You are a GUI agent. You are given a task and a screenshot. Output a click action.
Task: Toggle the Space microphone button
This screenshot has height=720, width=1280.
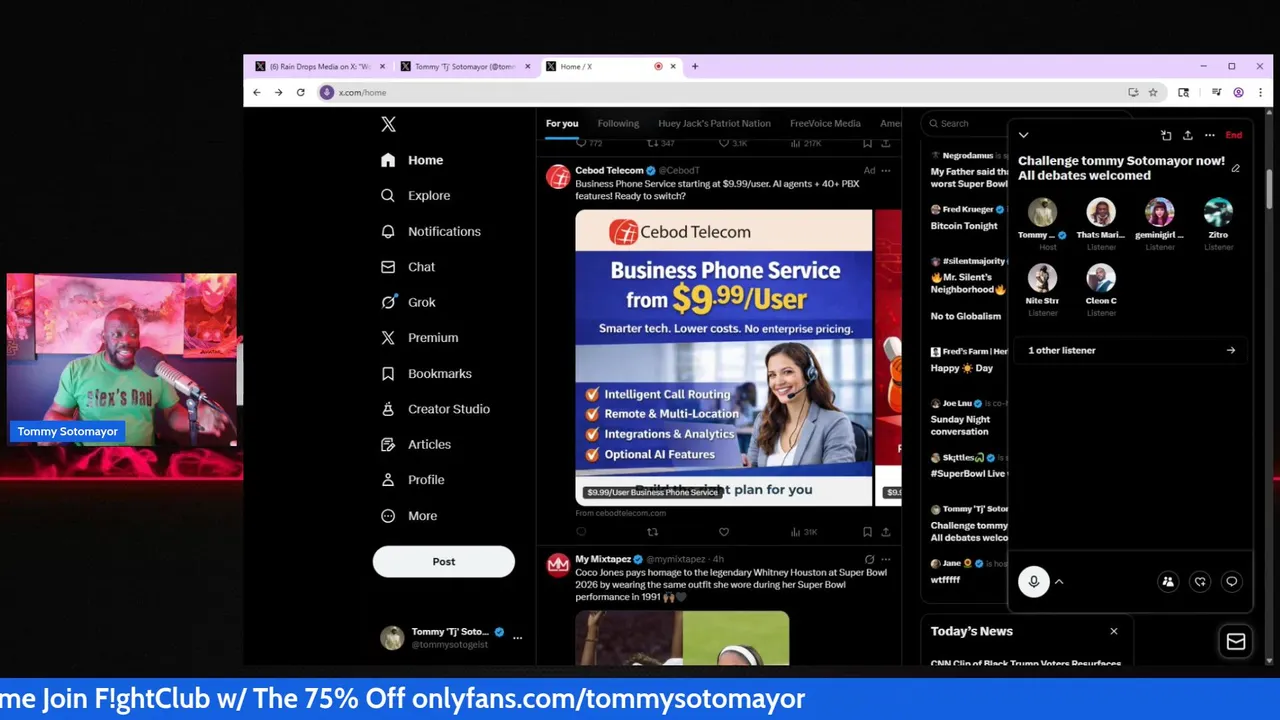pyautogui.click(x=1034, y=582)
